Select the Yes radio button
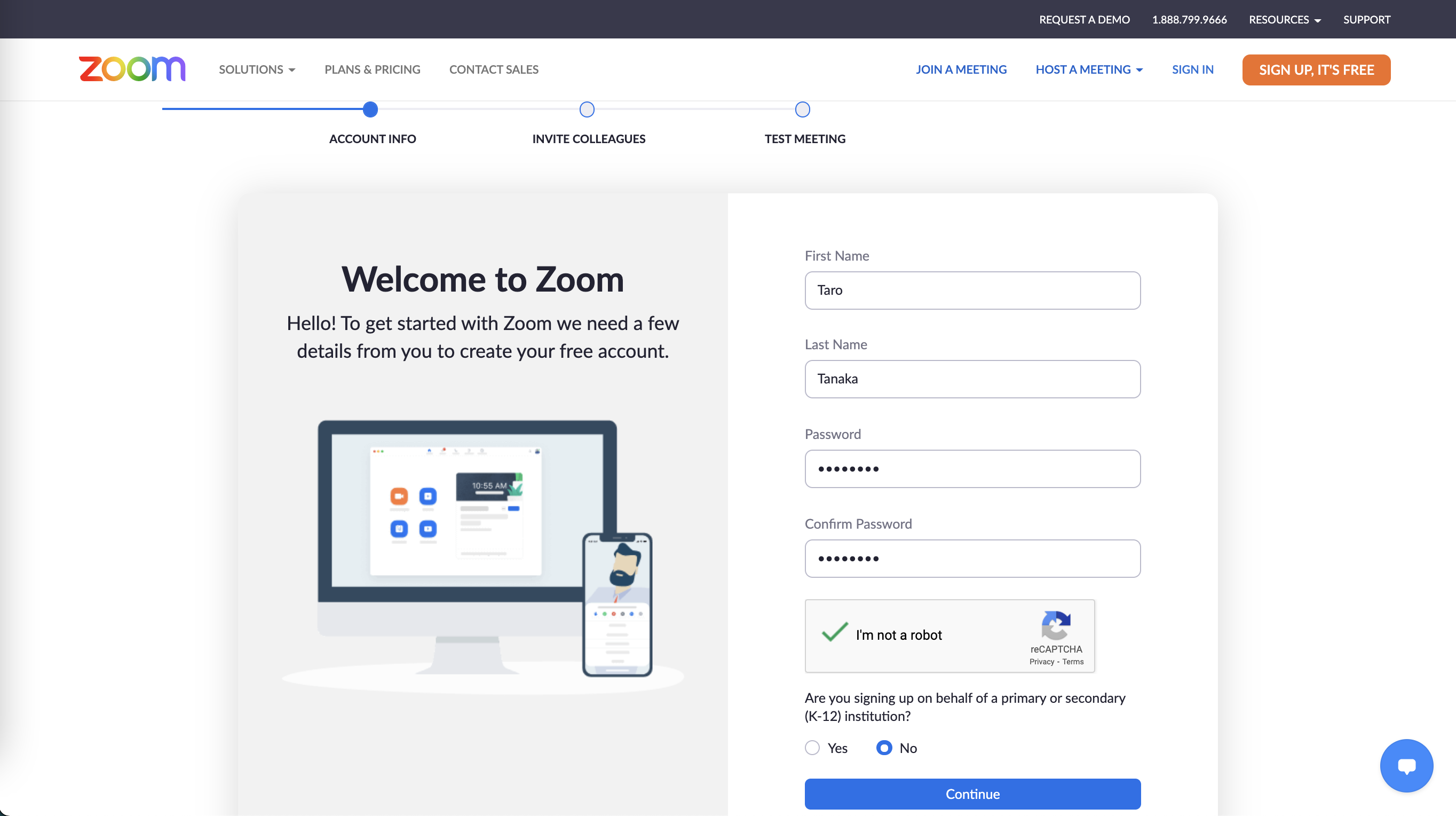Image resolution: width=1456 pixels, height=816 pixels. click(x=812, y=748)
